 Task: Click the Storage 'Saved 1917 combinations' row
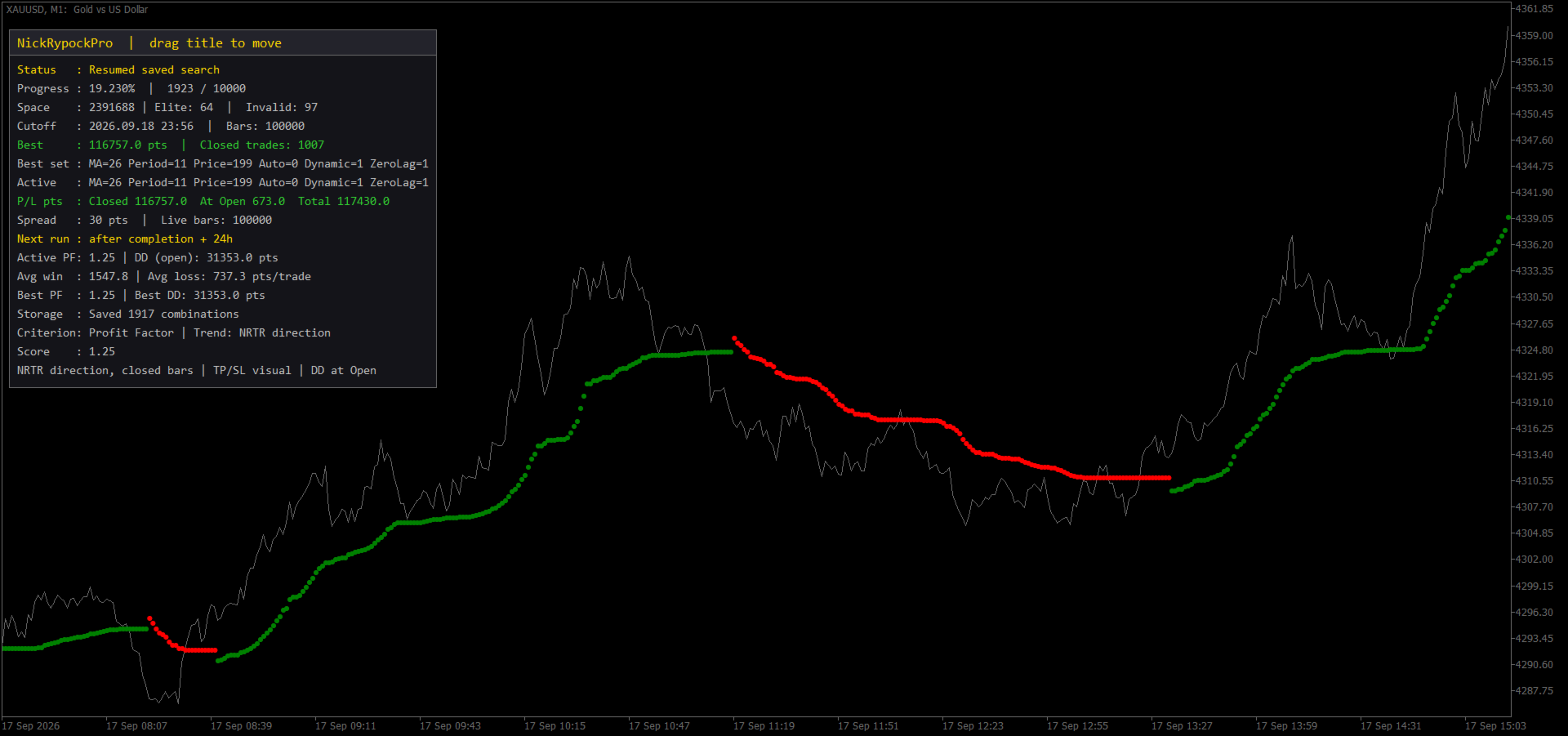coord(128,314)
